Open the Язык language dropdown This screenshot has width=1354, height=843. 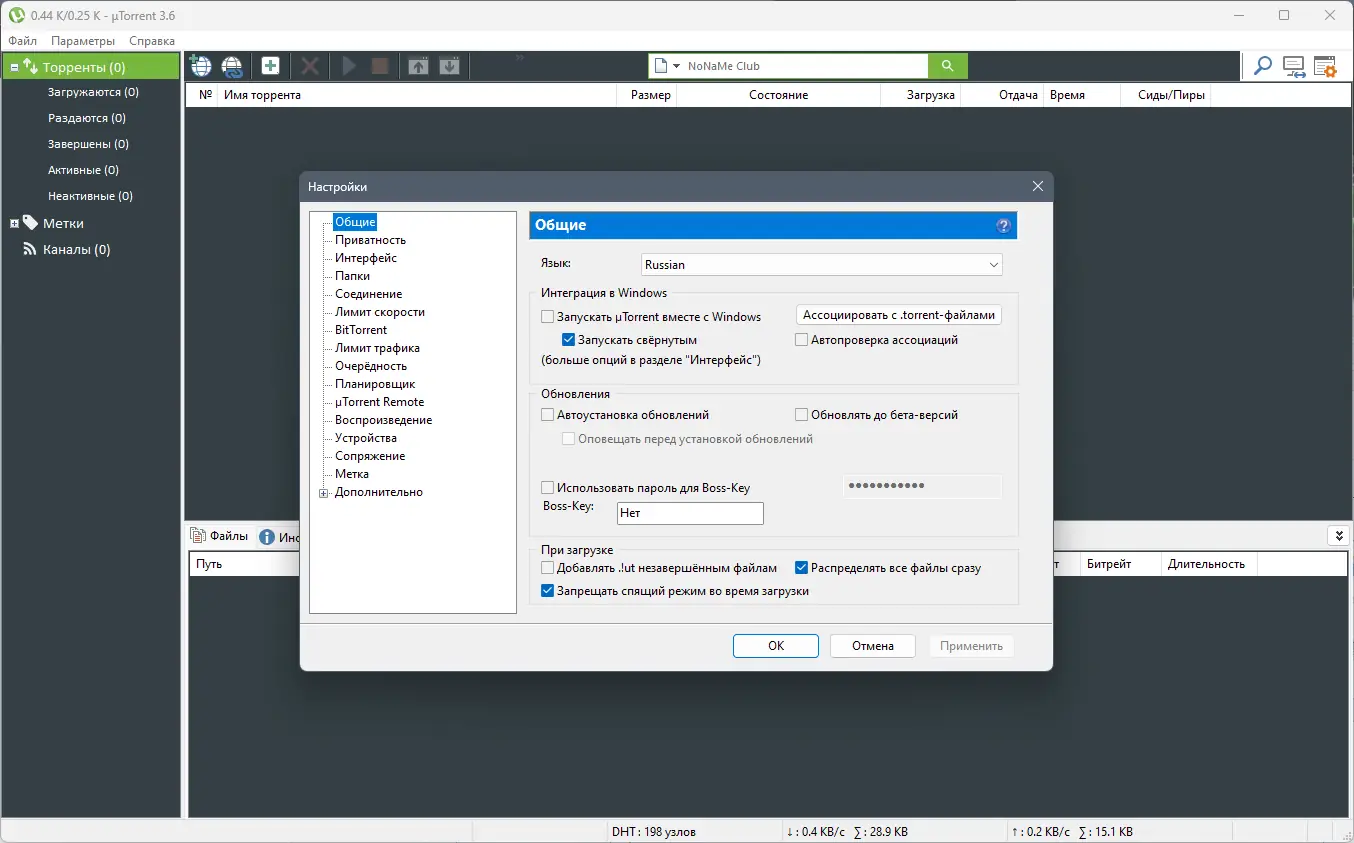(x=822, y=265)
